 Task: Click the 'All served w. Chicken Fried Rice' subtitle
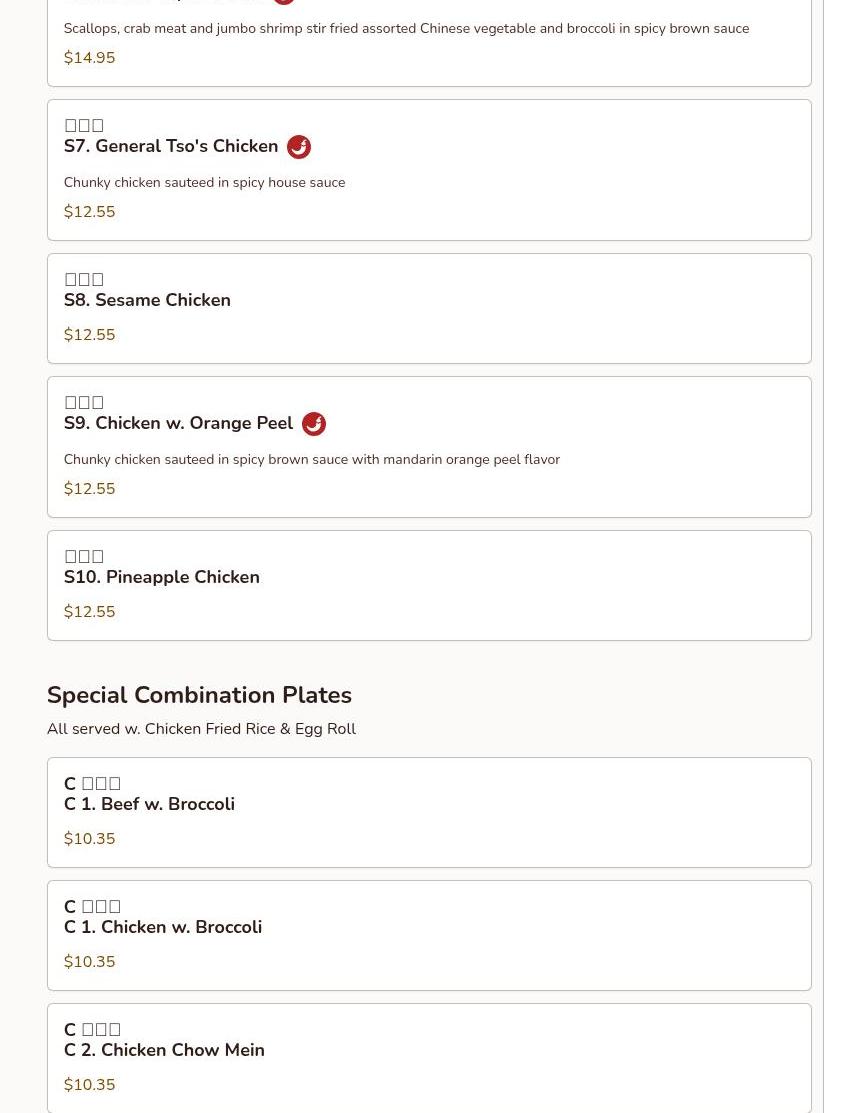201,729
